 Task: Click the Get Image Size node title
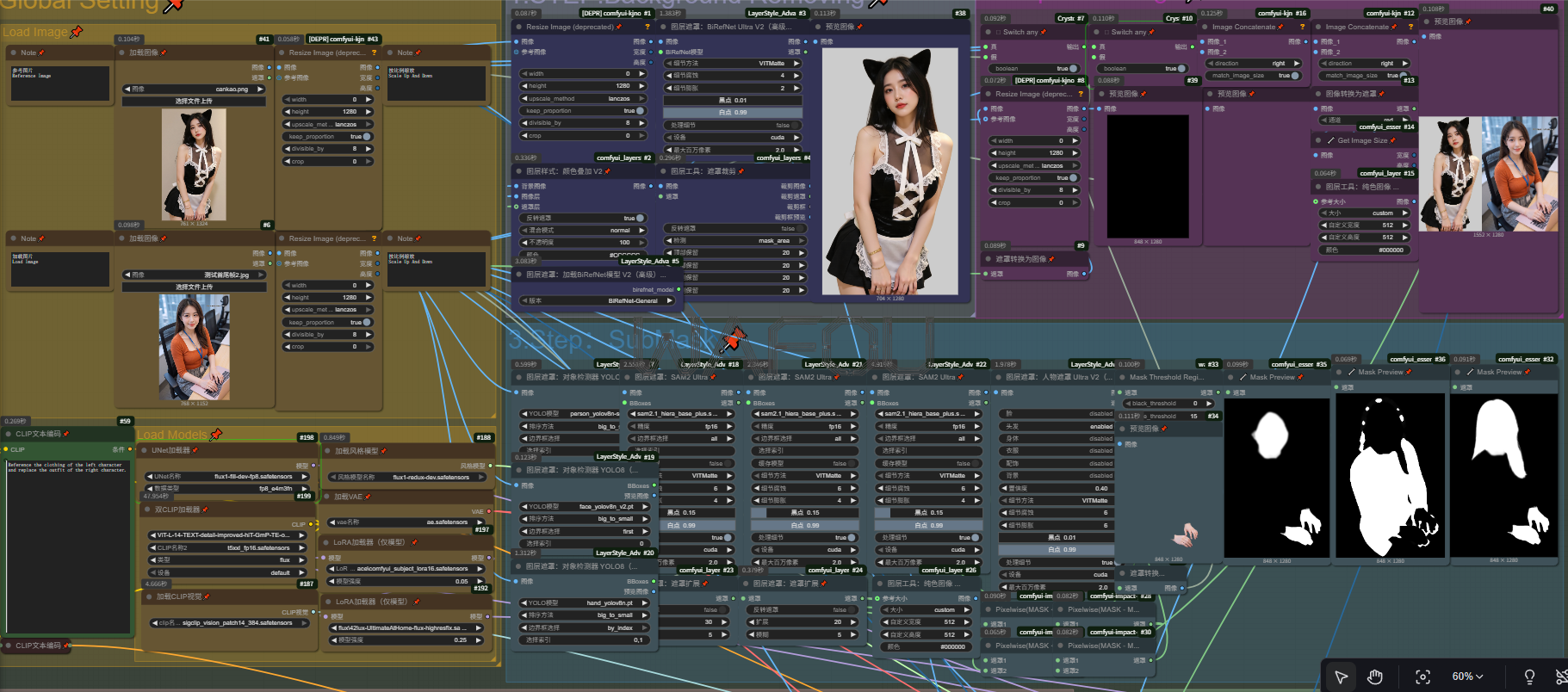point(1362,140)
